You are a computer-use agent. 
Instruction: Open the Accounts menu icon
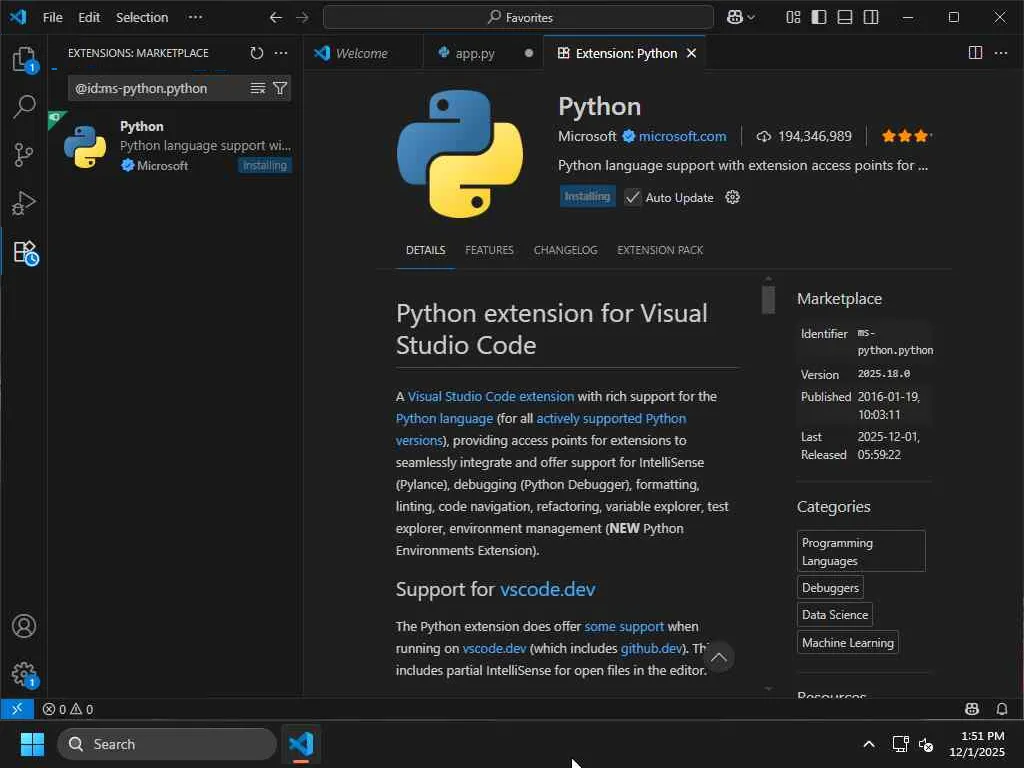[24, 626]
